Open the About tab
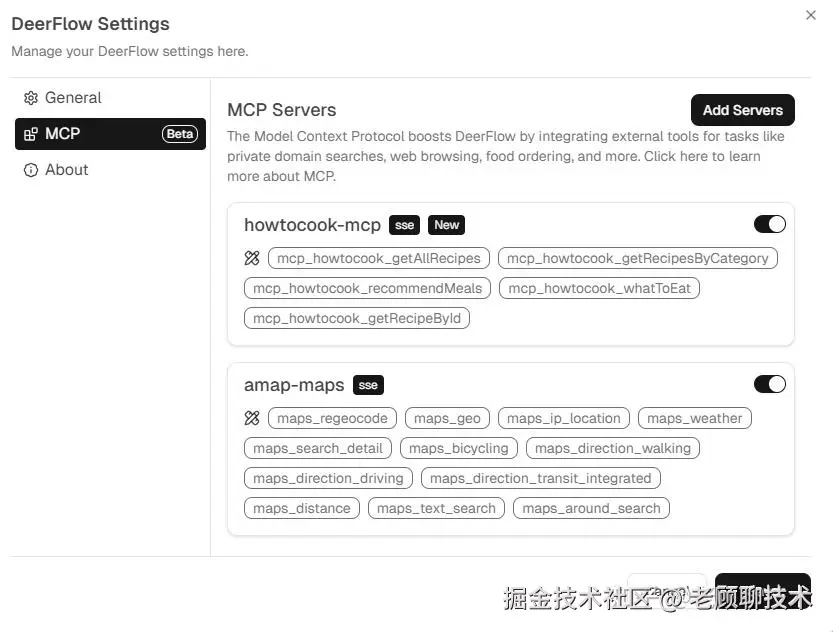The image size is (833, 632). coord(110,170)
